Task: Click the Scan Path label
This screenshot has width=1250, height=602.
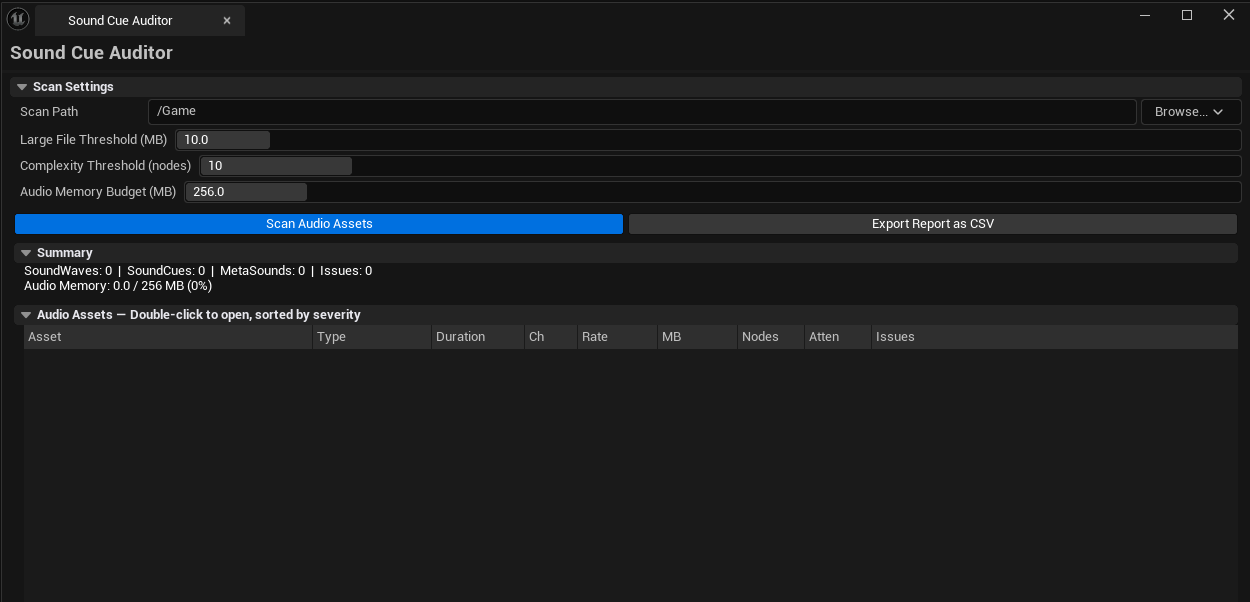Action: point(49,112)
